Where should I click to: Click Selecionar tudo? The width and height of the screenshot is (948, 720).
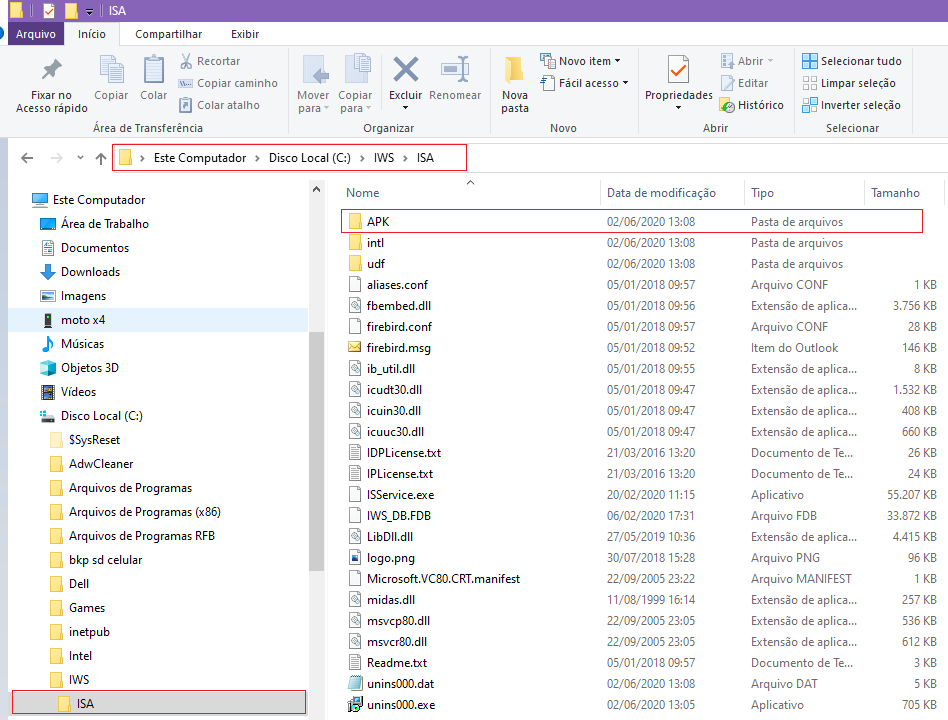(851, 61)
